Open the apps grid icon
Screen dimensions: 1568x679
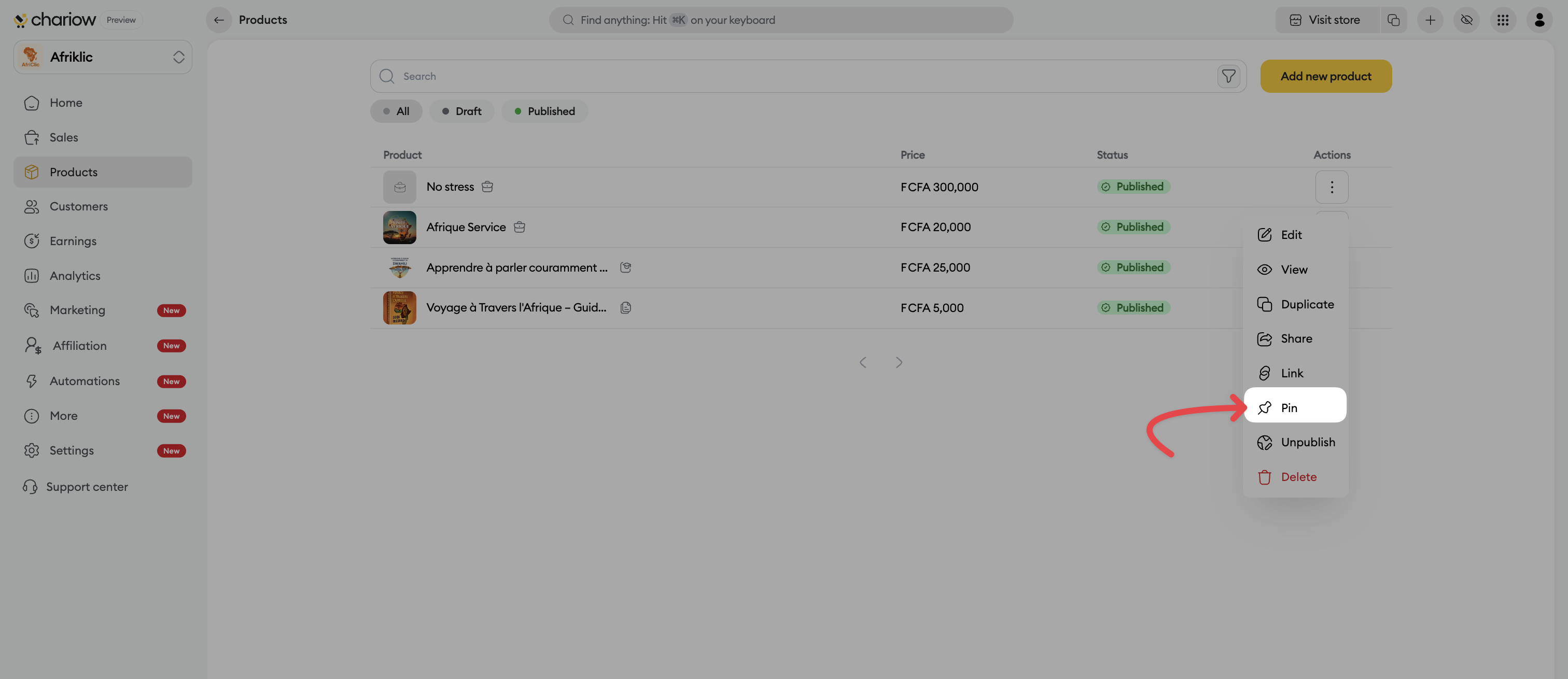pos(1503,20)
